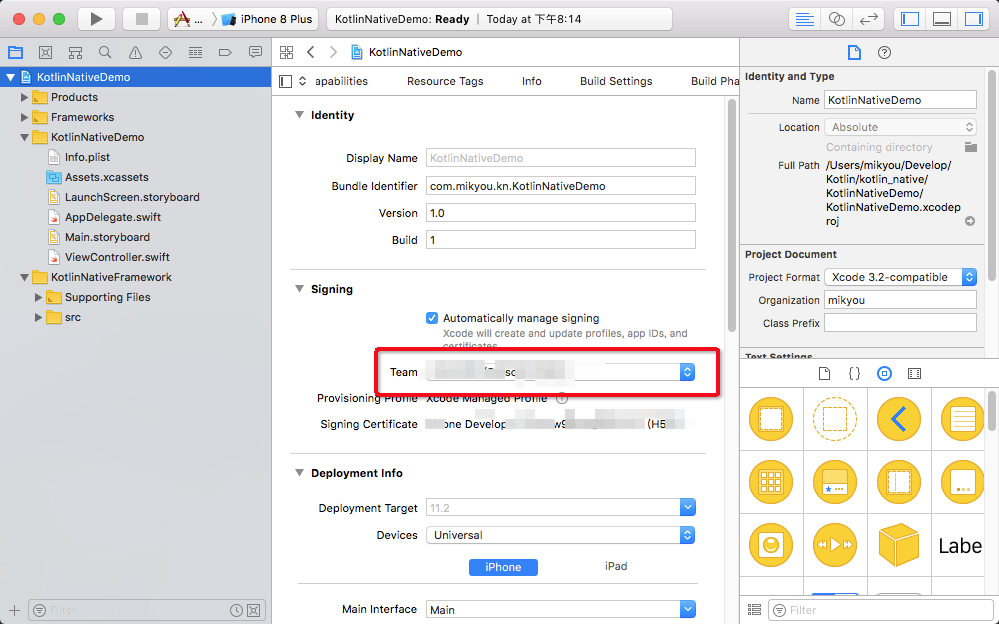Select AppDelegate.swift in the navigator
Viewport: 999px width, 624px height.
(x=113, y=217)
